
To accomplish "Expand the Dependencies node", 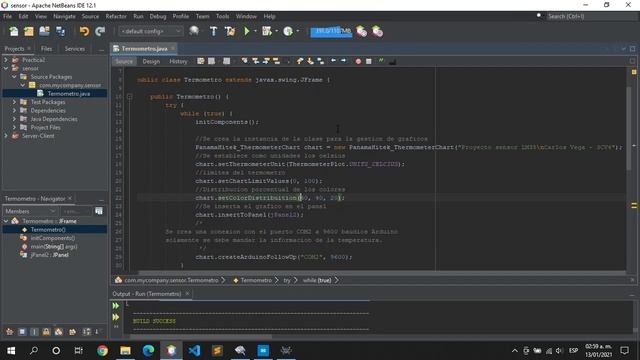I will (x=14, y=111).
